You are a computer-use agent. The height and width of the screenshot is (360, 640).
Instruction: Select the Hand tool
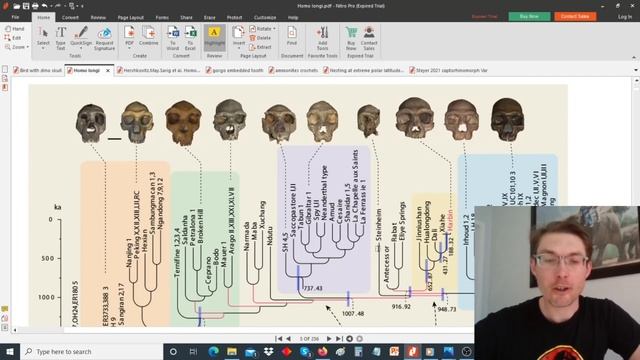(x=15, y=29)
